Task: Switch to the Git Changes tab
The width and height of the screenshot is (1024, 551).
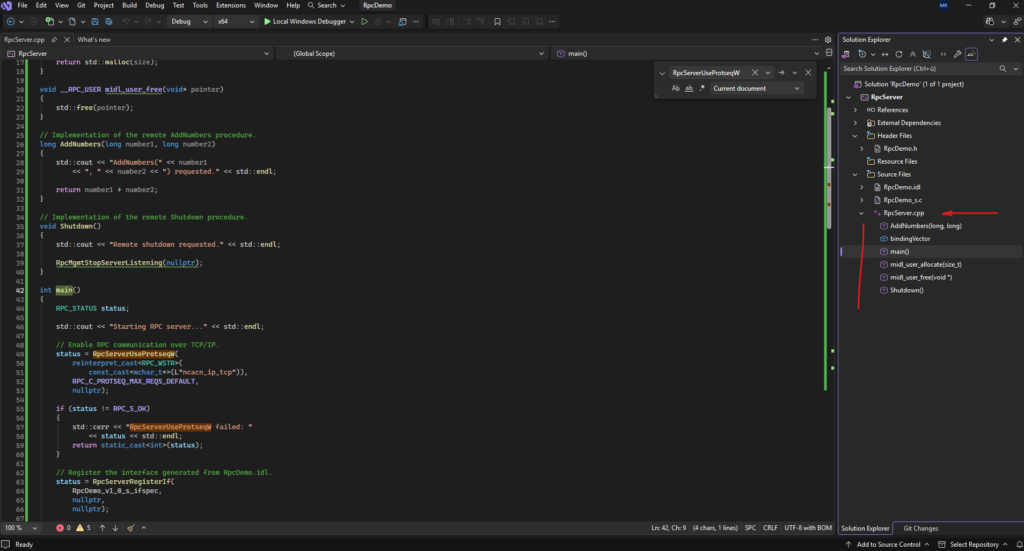Action: click(x=920, y=528)
